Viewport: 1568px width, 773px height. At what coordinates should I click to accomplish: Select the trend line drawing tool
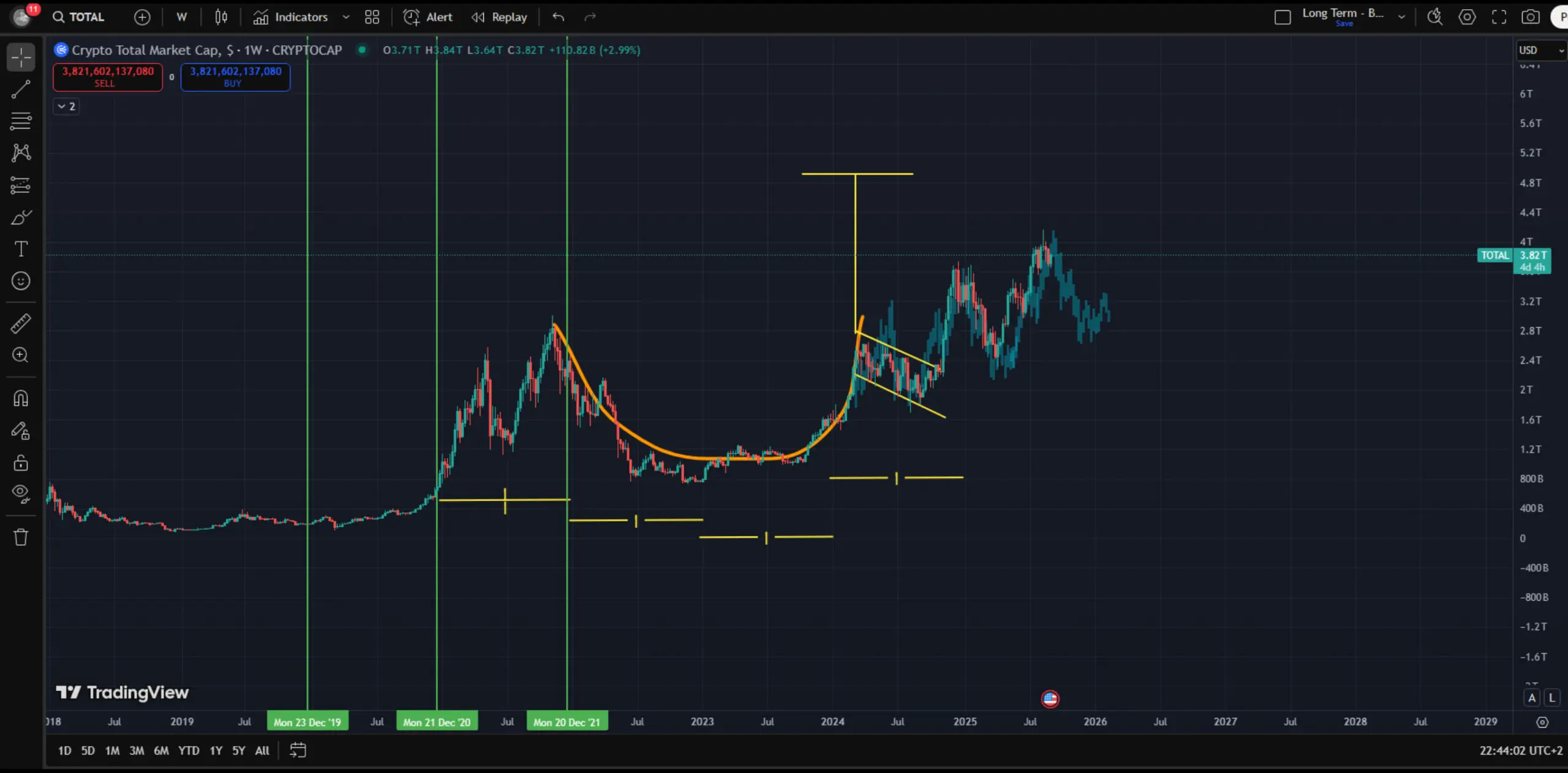(21, 89)
